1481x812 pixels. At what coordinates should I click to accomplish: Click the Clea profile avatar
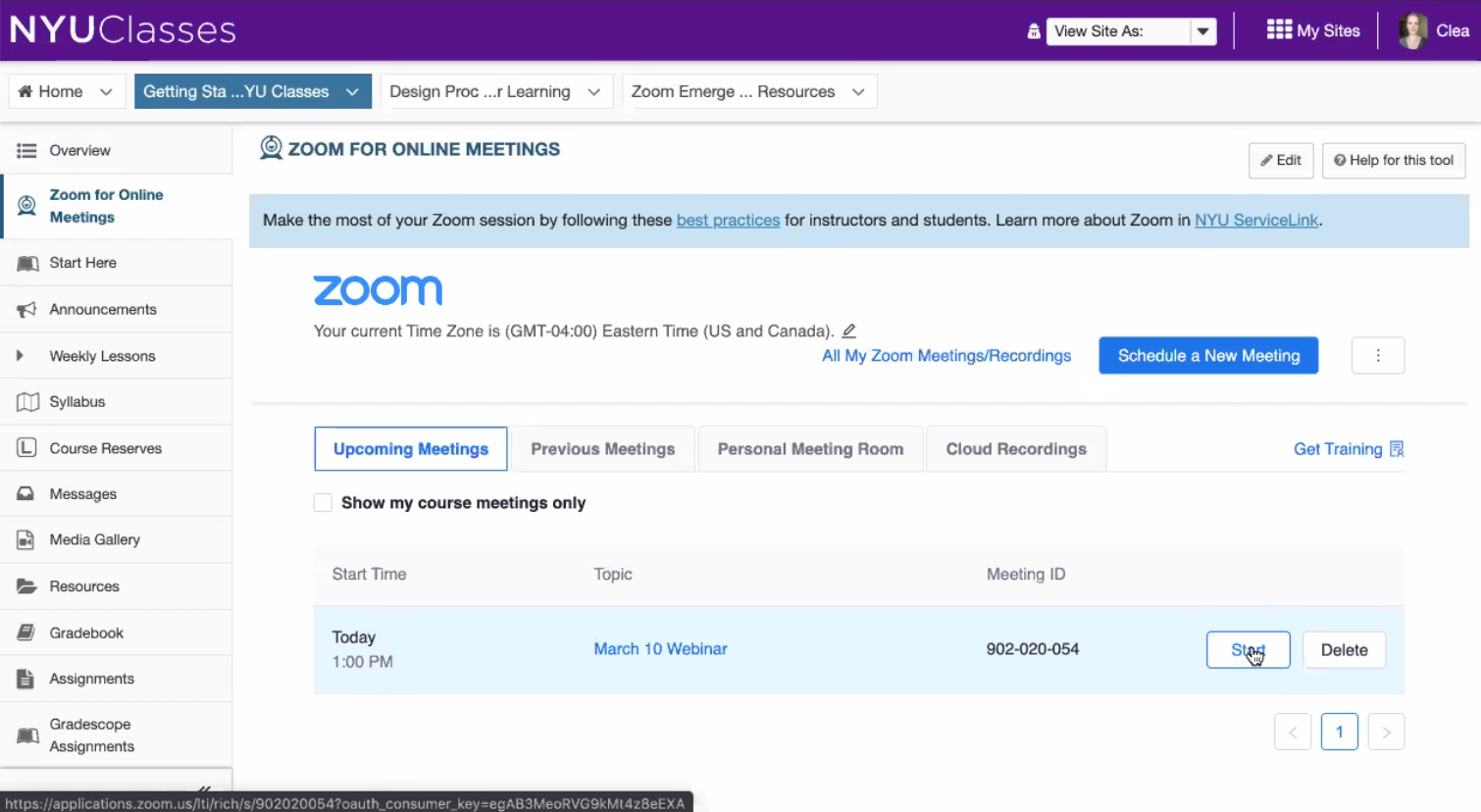point(1412,30)
